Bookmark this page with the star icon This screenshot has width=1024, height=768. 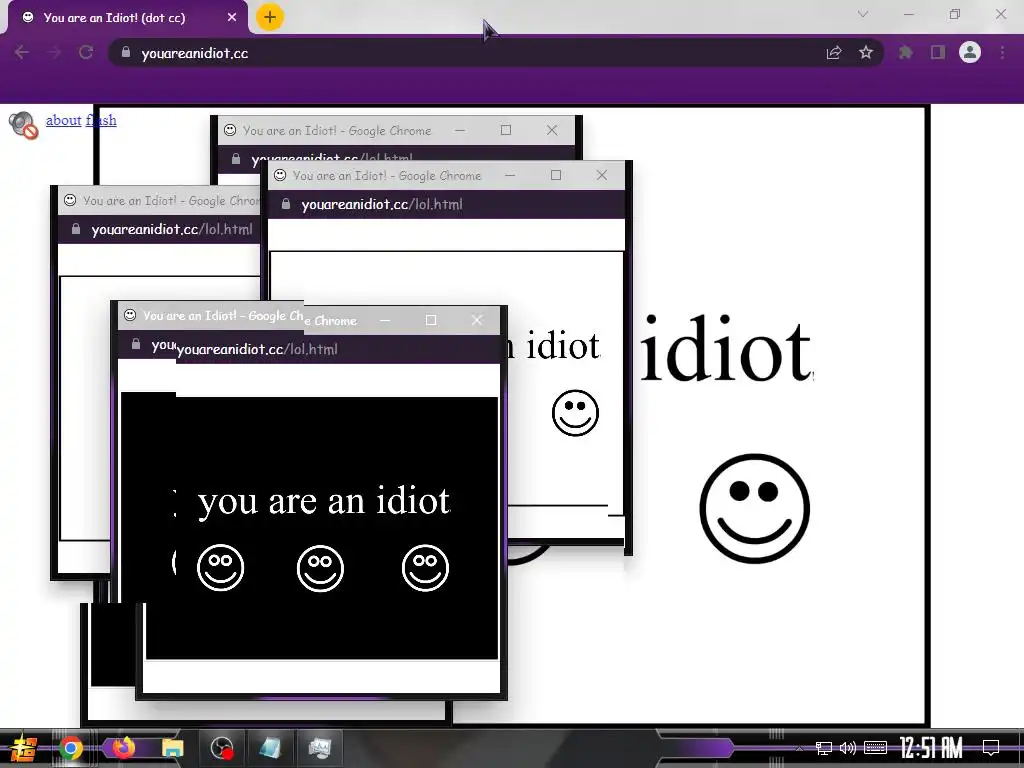point(866,53)
